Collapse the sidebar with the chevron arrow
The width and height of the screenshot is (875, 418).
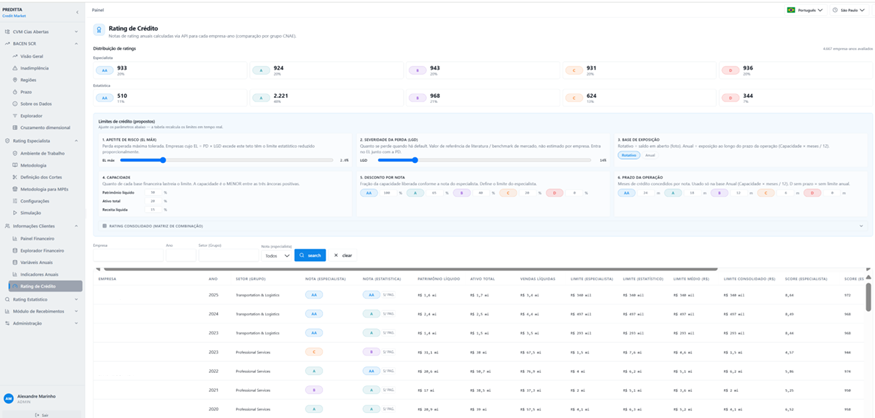(x=77, y=12)
